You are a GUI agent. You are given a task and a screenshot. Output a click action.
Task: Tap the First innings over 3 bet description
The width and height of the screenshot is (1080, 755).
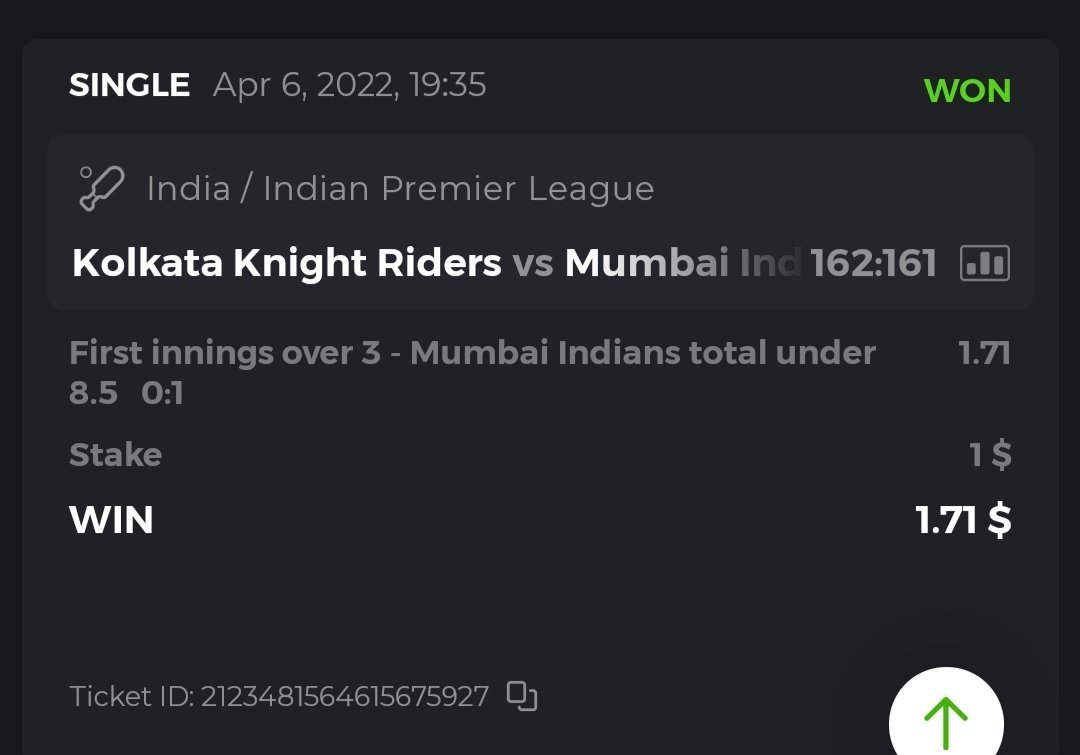tap(472, 353)
